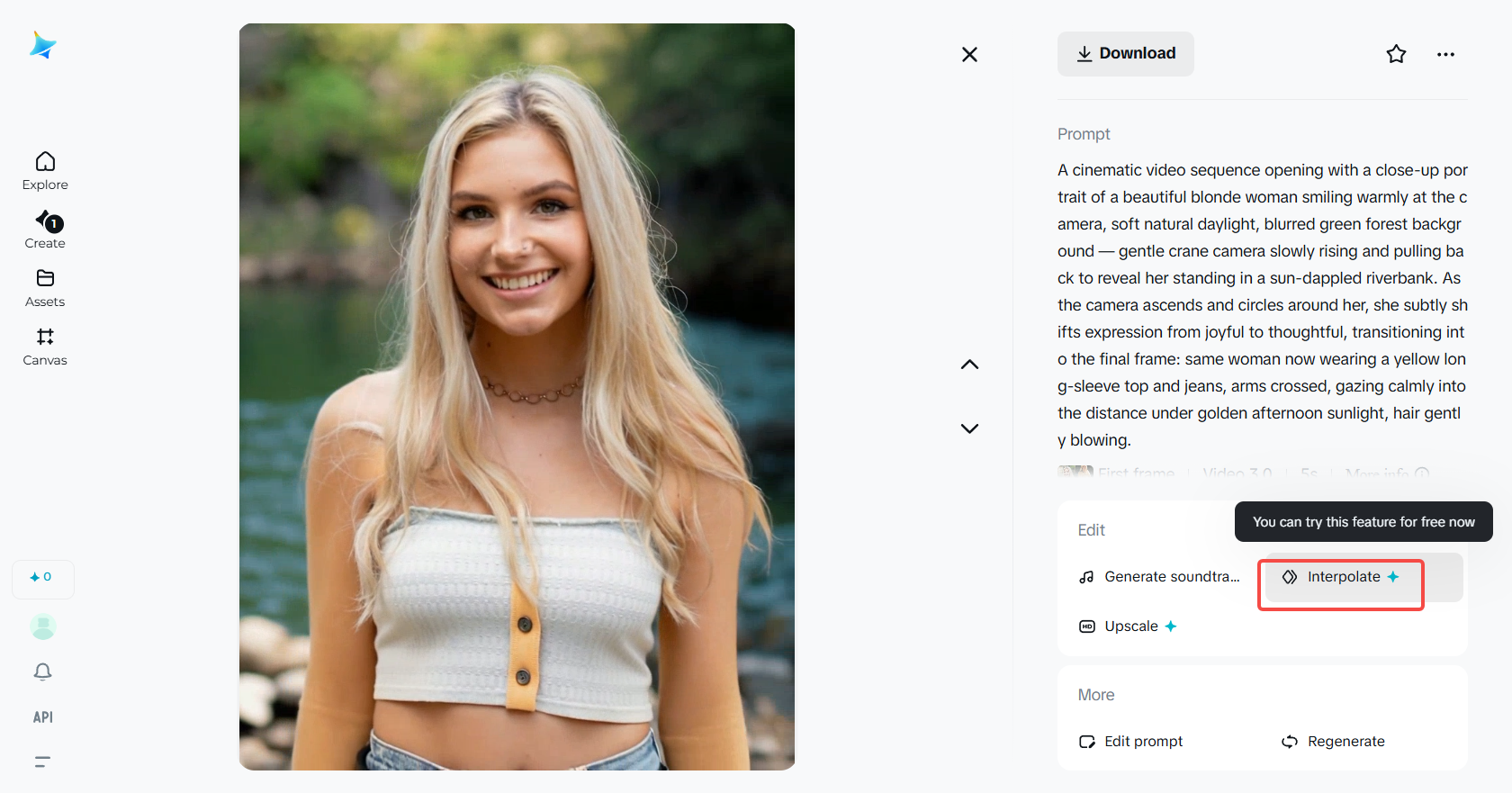This screenshot has width=1512, height=793.
Task: Go to the Create section
Action: click(45, 229)
